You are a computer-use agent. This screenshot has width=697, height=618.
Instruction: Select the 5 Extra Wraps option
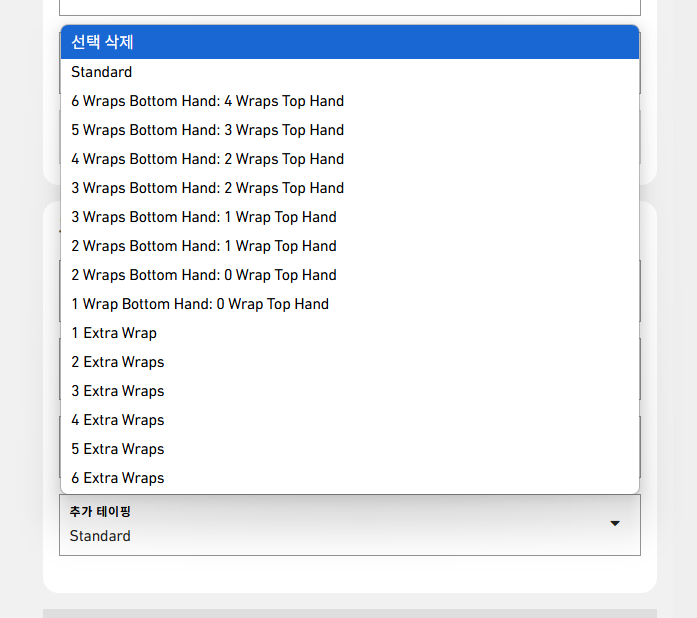coord(350,449)
